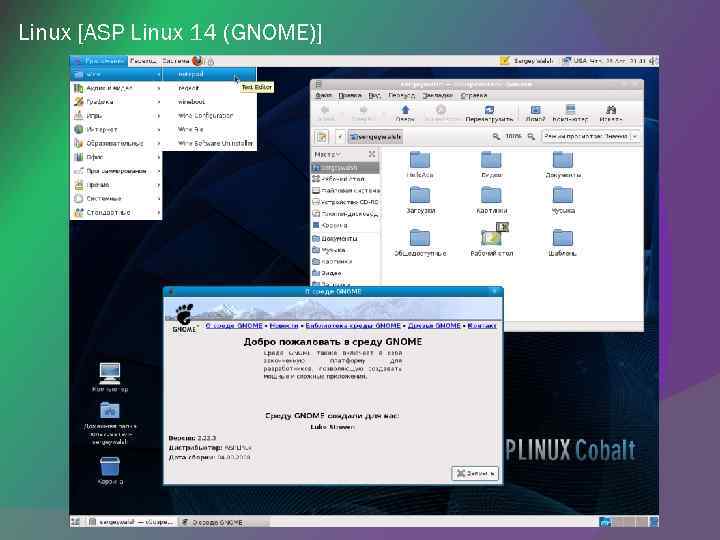Launch Firefox from the top panel

197,61
